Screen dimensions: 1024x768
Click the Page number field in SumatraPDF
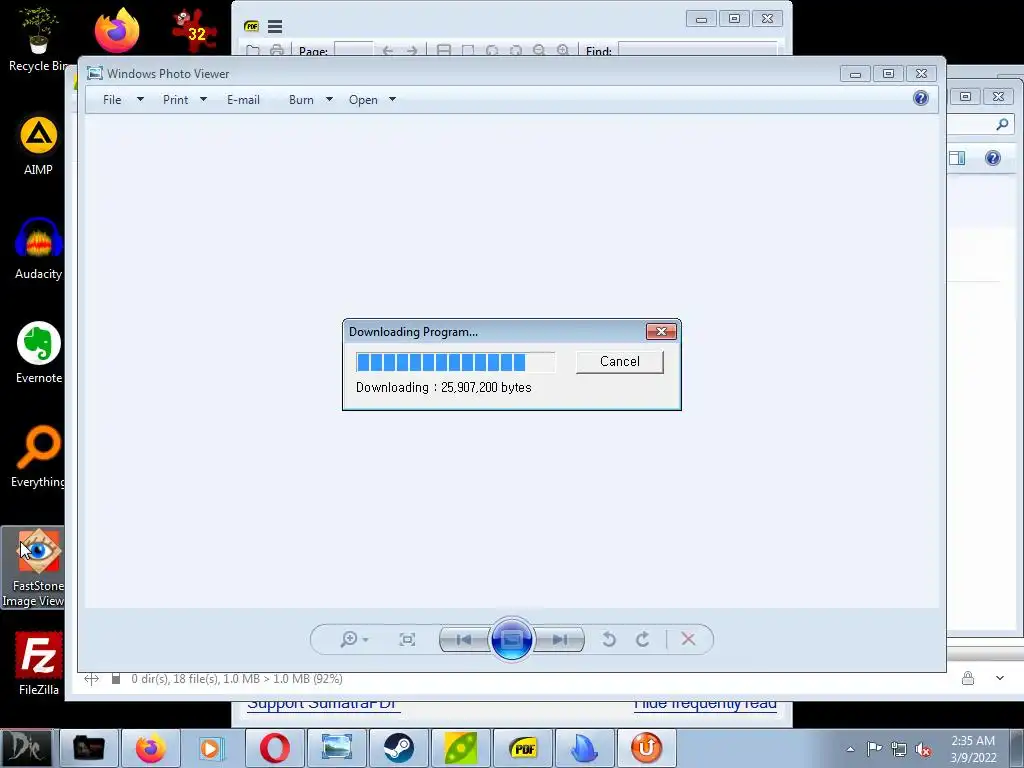(353, 50)
